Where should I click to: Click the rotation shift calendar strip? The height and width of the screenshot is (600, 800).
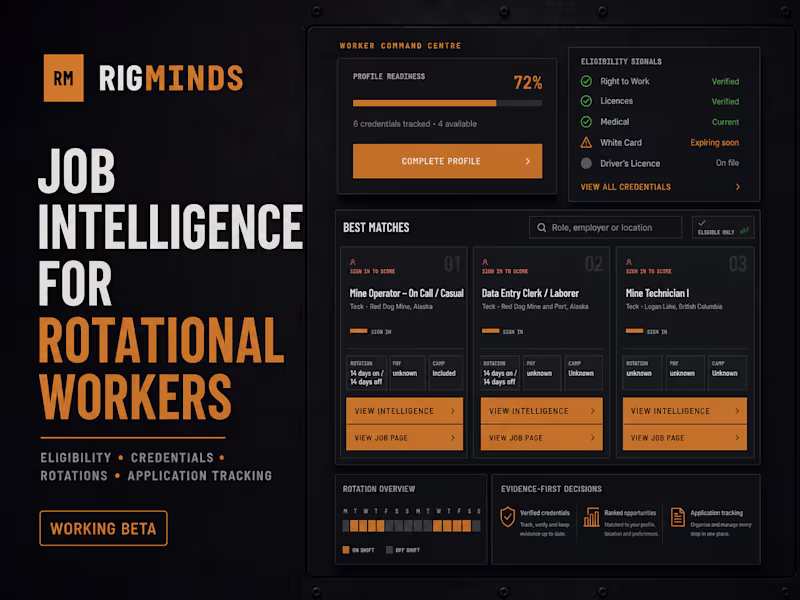point(411,526)
